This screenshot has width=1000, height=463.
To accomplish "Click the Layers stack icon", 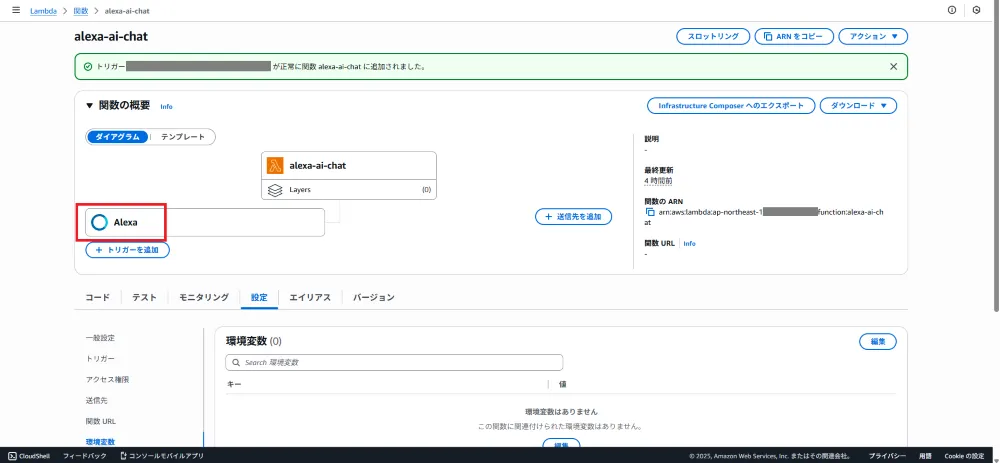I will pos(276,189).
